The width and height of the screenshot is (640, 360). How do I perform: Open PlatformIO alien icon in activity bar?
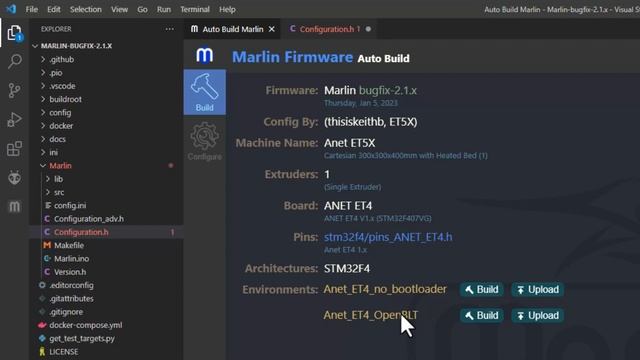click(x=15, y=178)
